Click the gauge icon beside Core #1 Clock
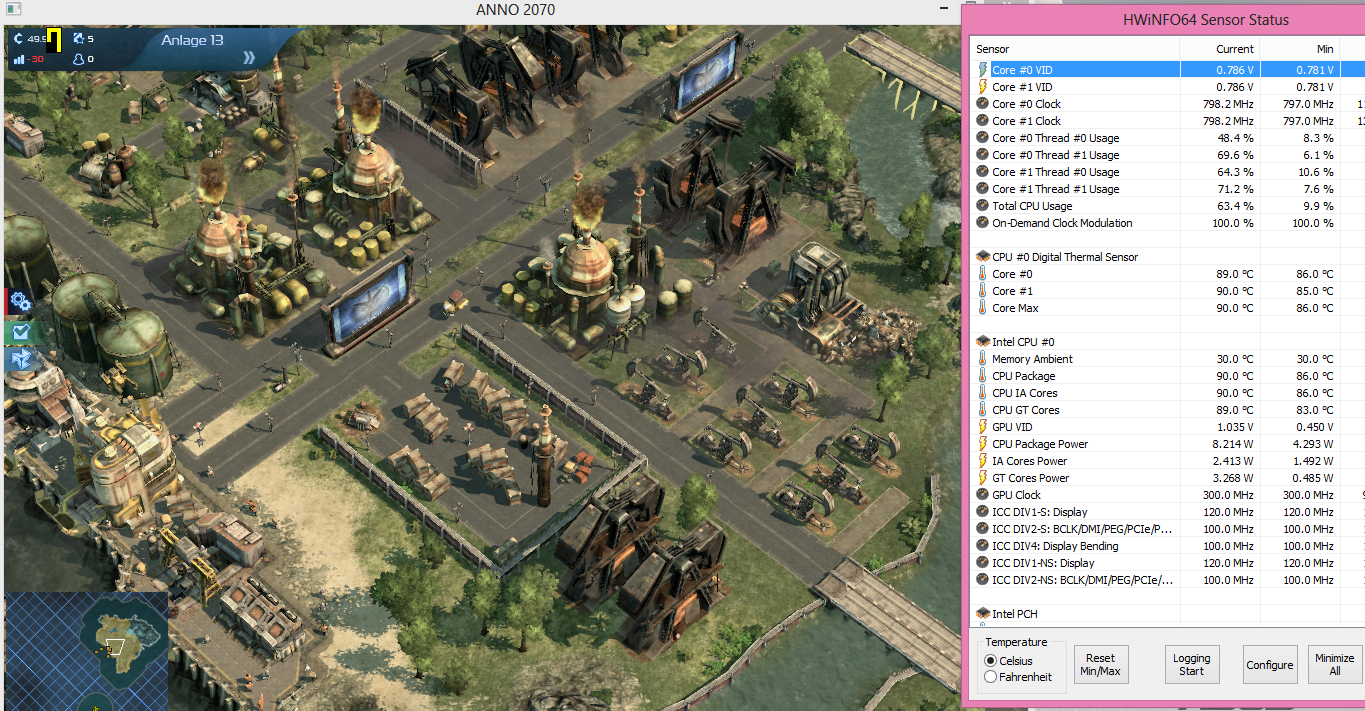Screen dimensions: 1365x711 click(x=982, y=121)
